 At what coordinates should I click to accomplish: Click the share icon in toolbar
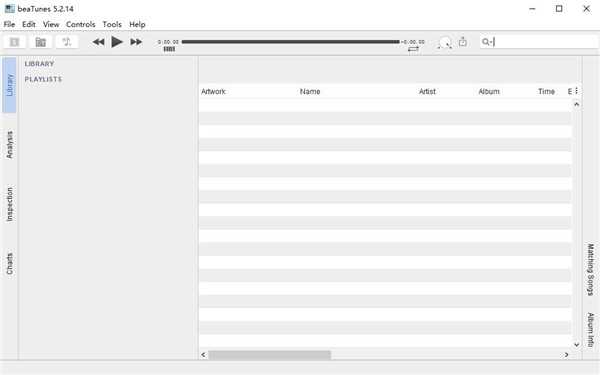point(463,41)
